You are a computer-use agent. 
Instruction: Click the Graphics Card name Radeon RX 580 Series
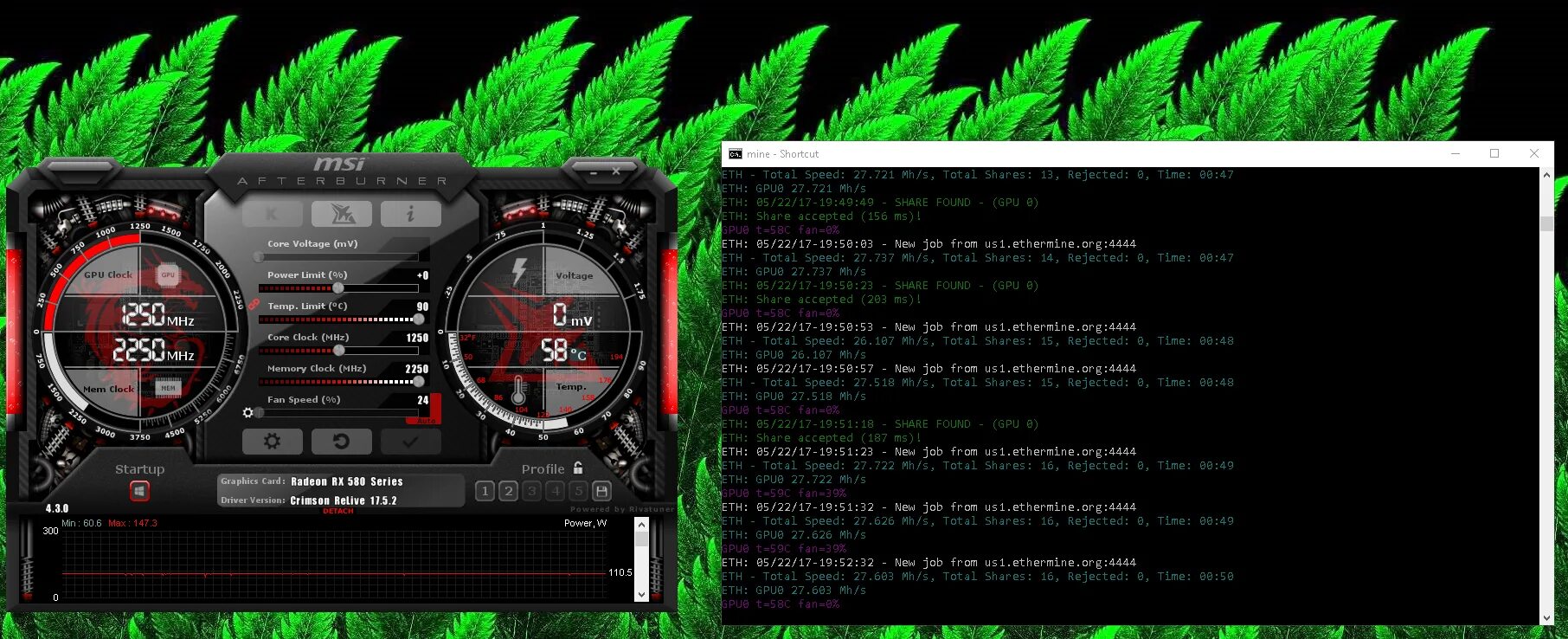(346, 481)
